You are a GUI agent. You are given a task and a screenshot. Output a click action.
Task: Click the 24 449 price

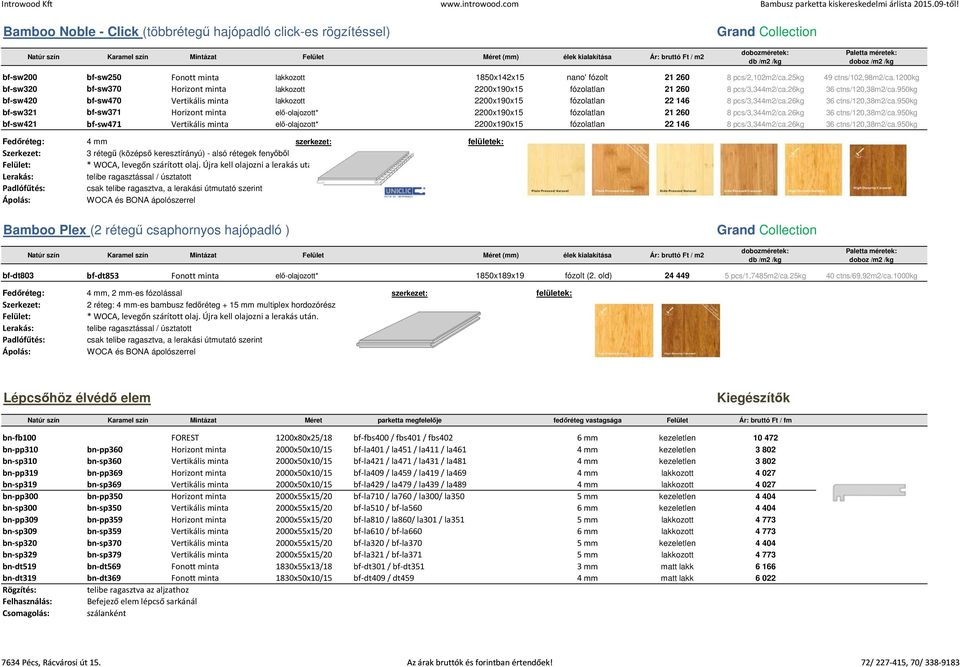coord(677,276)
